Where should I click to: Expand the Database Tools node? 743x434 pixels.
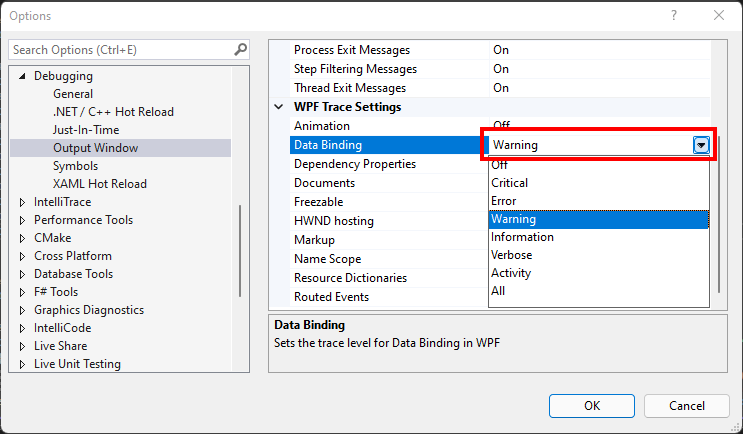[x=22, y=274]
